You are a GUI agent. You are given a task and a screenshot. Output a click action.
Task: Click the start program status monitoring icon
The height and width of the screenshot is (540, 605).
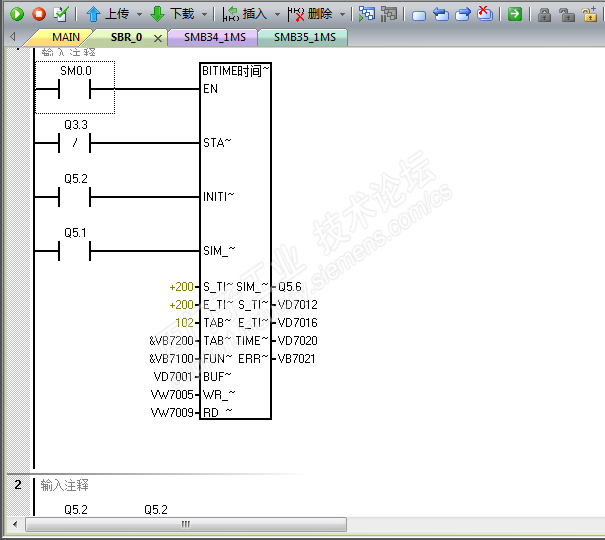pos(367,14)
